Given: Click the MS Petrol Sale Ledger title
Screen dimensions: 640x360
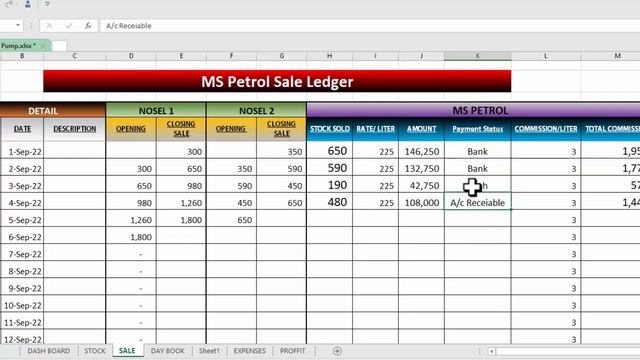Looking at the screenshot, I should [x=277, y=81].
